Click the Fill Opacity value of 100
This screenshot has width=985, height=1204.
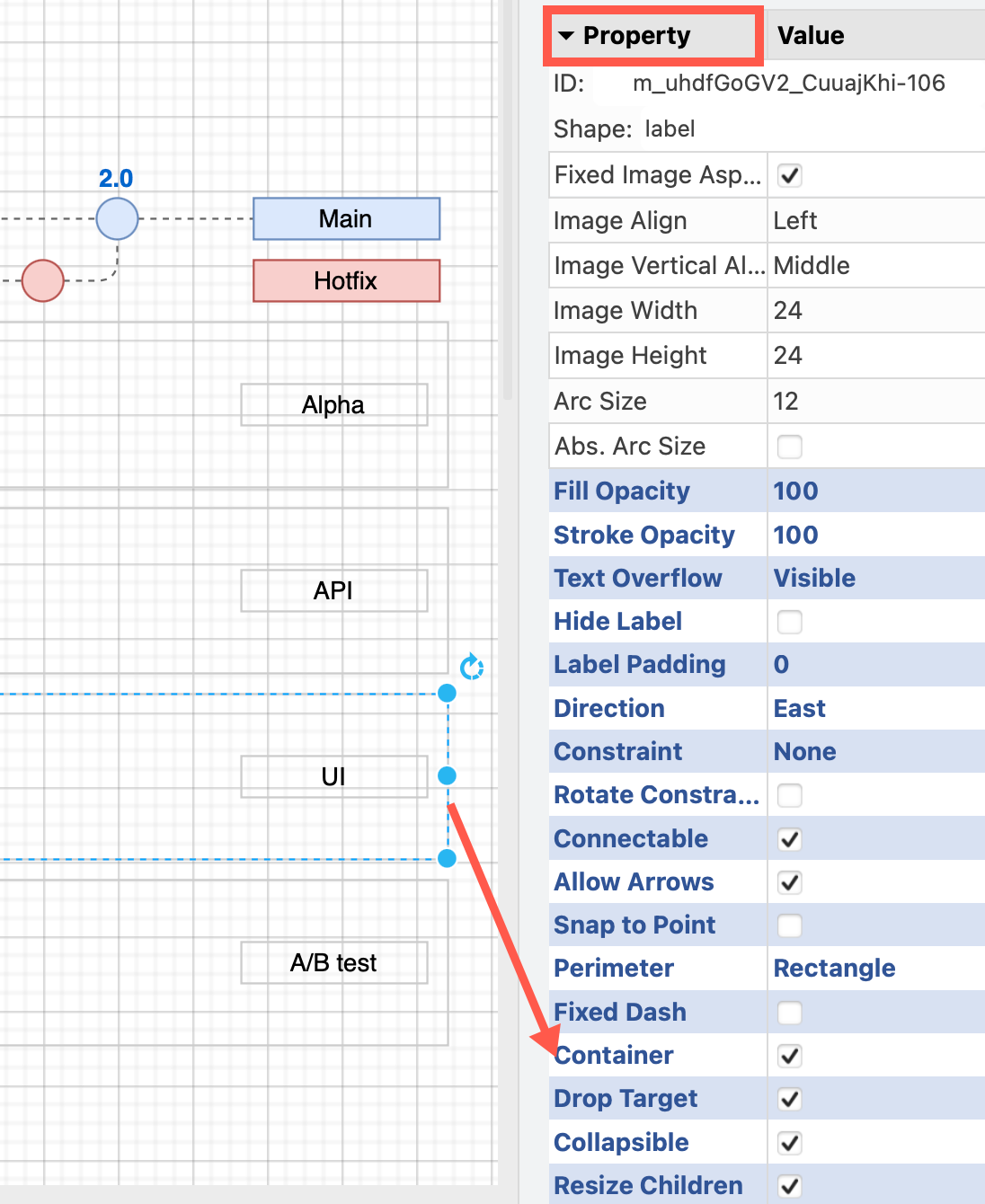click(794, 491)
